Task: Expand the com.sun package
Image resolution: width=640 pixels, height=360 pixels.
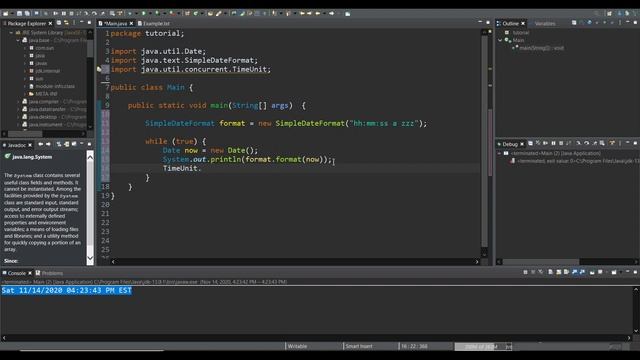Action: coord(24,48)
